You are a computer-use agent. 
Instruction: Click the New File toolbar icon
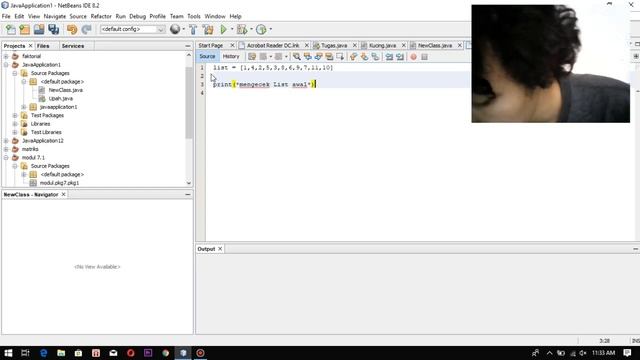coord(11,29)
